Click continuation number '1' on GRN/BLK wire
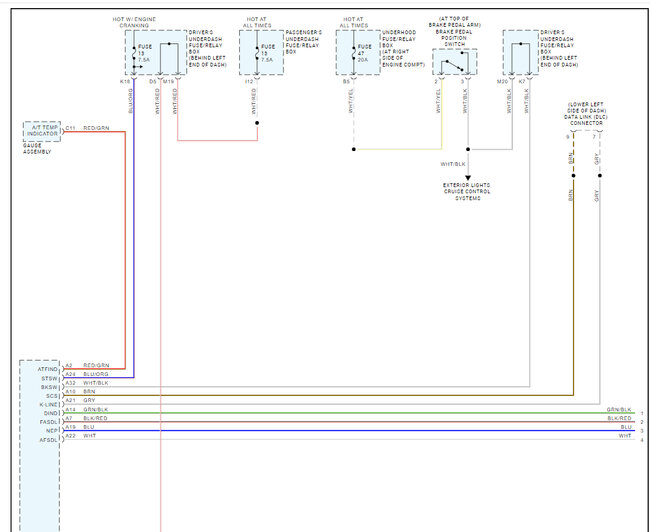650x532 pixels. point(642,414)
